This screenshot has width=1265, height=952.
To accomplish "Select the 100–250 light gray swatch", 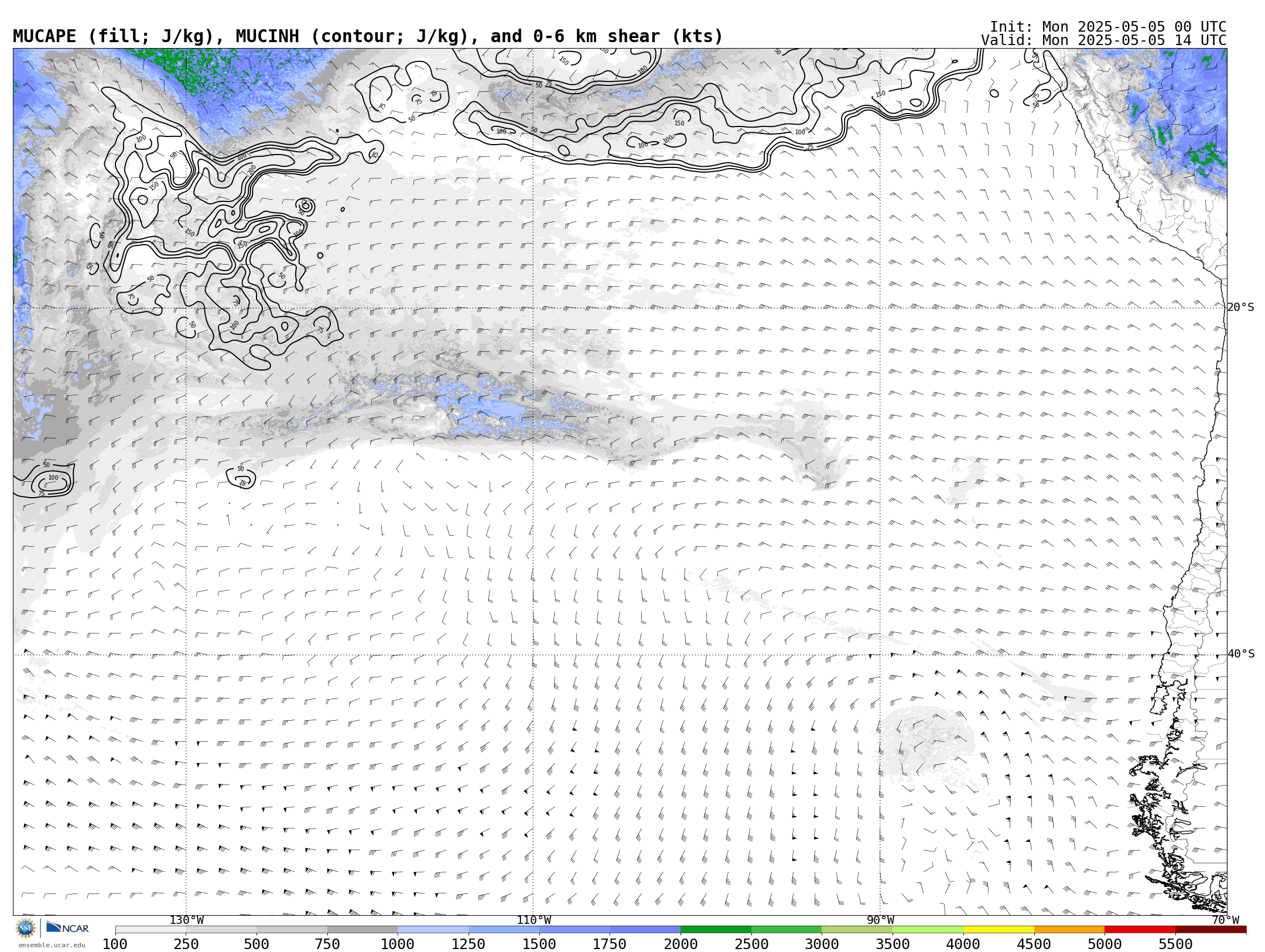I will point(151,930).
